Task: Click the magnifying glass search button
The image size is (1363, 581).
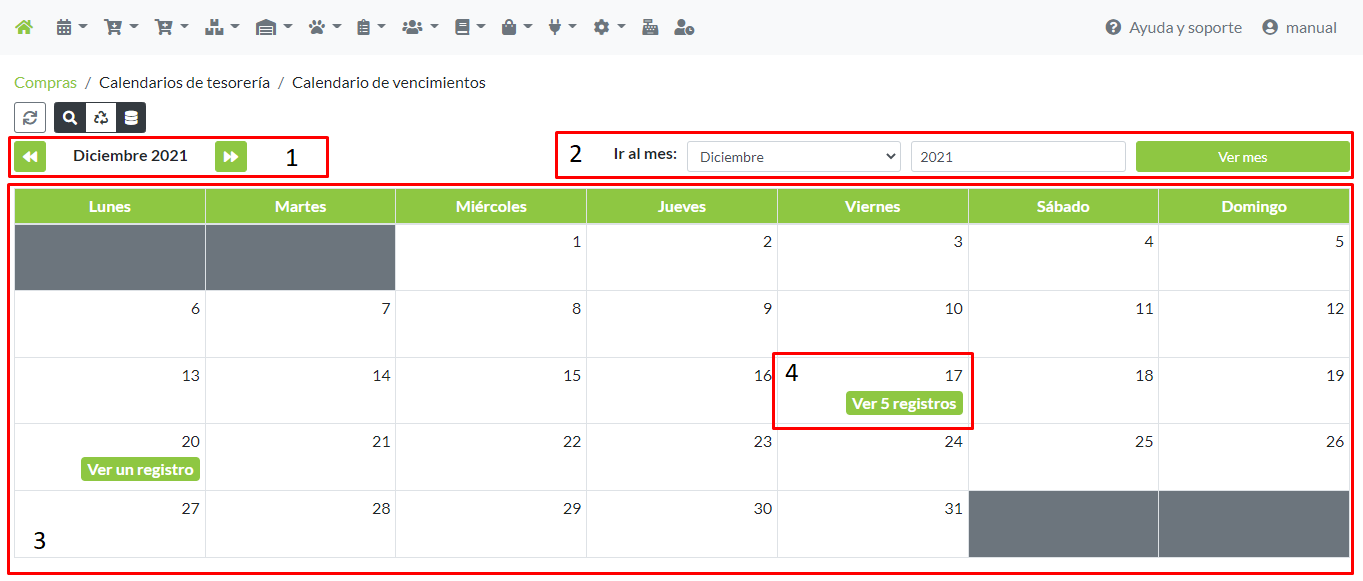Action: pos(70,117)
